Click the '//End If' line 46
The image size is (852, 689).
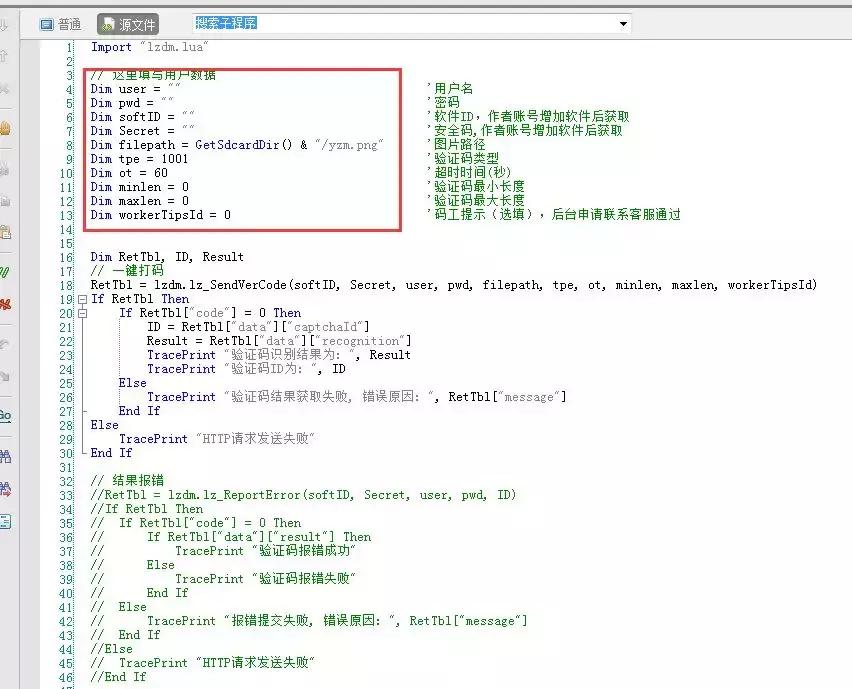point(118,677)
